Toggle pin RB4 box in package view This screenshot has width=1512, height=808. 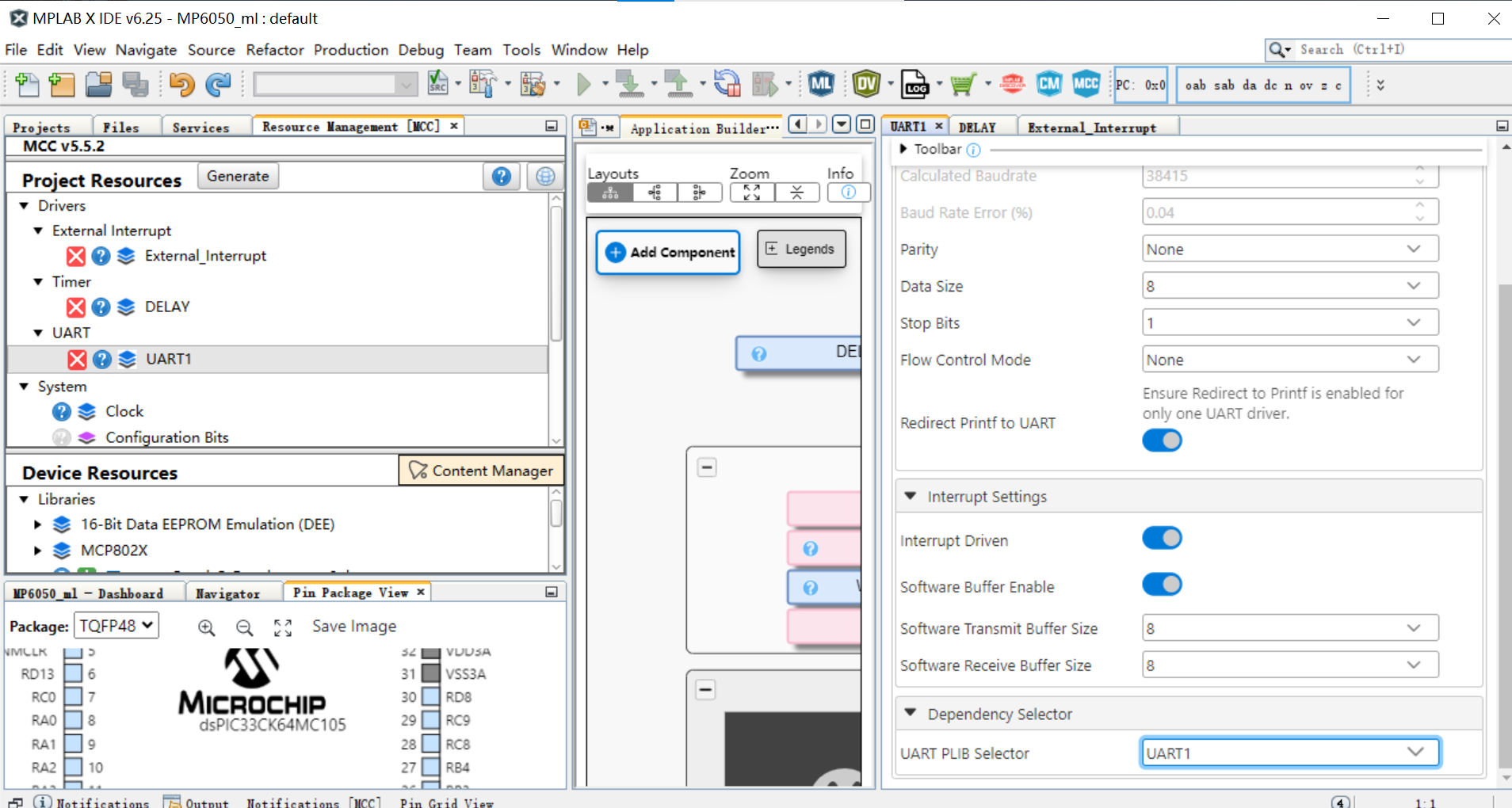tap(431, 767)
